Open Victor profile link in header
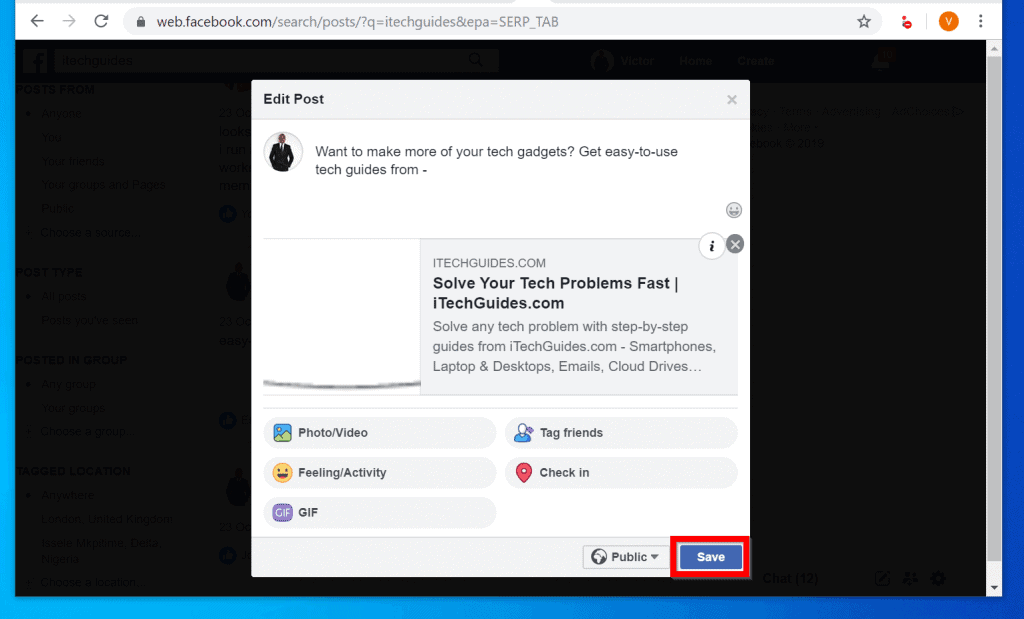Screen dimensions: 1024x619 [623, 61]
